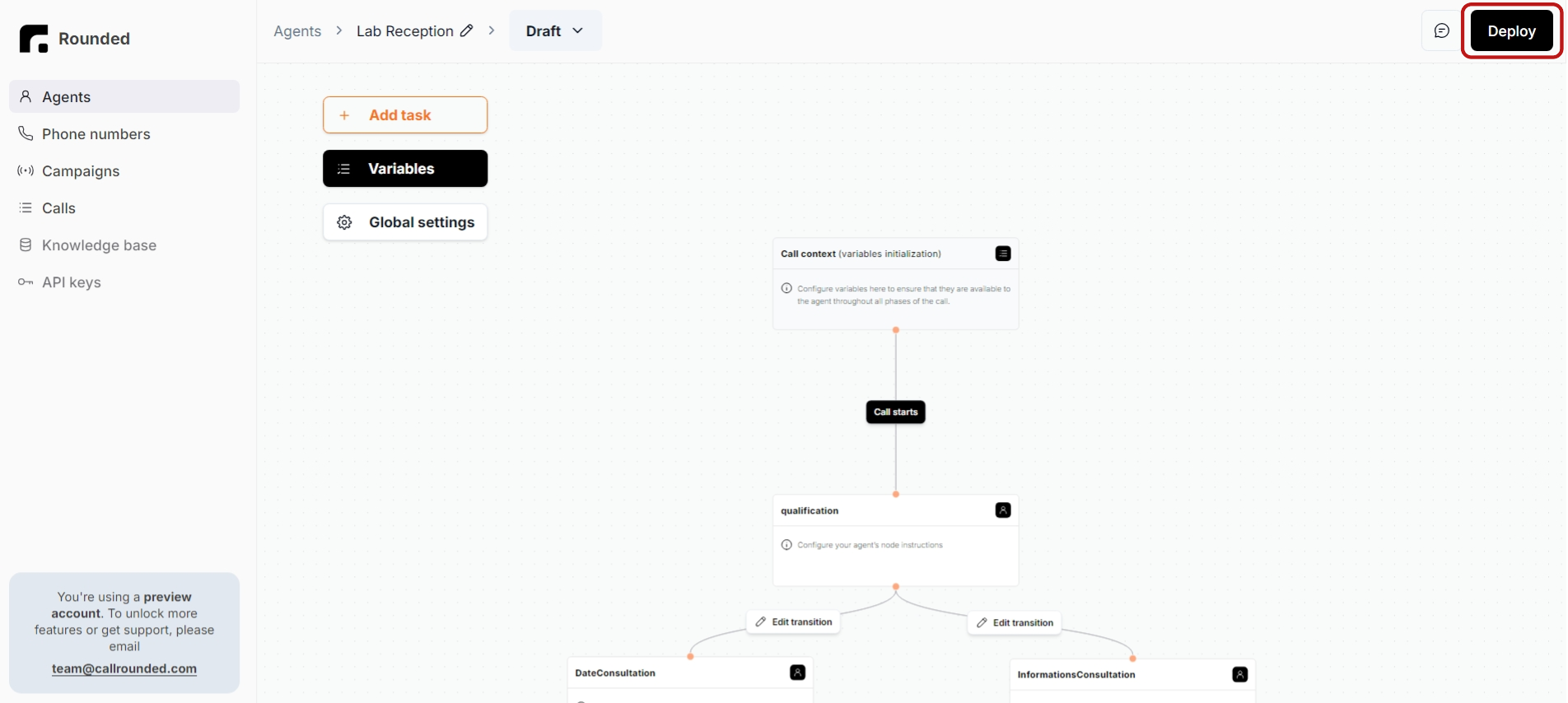Click Lab Reception agent name in breadcrumb
1568x703 pixels.
[x=405, y=30]
